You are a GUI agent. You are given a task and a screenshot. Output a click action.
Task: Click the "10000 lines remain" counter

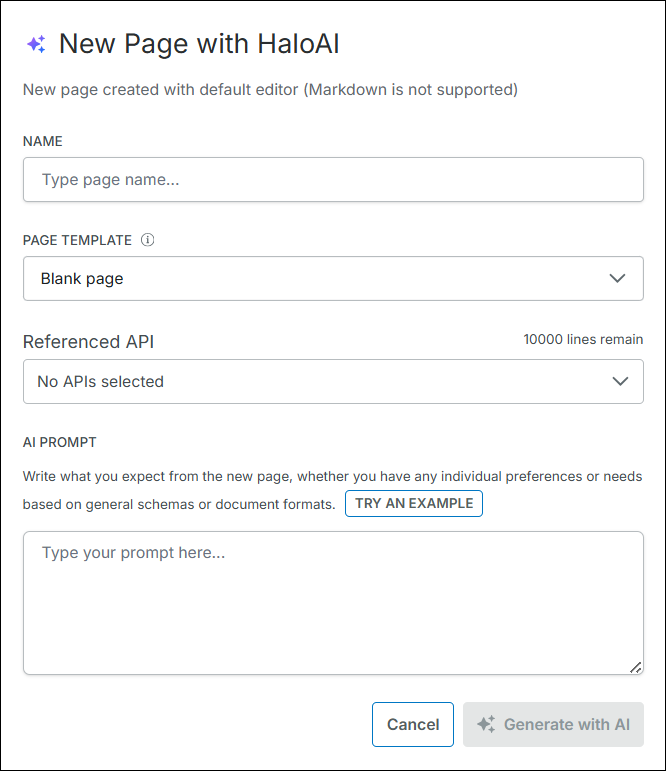(x=583, y=340)
